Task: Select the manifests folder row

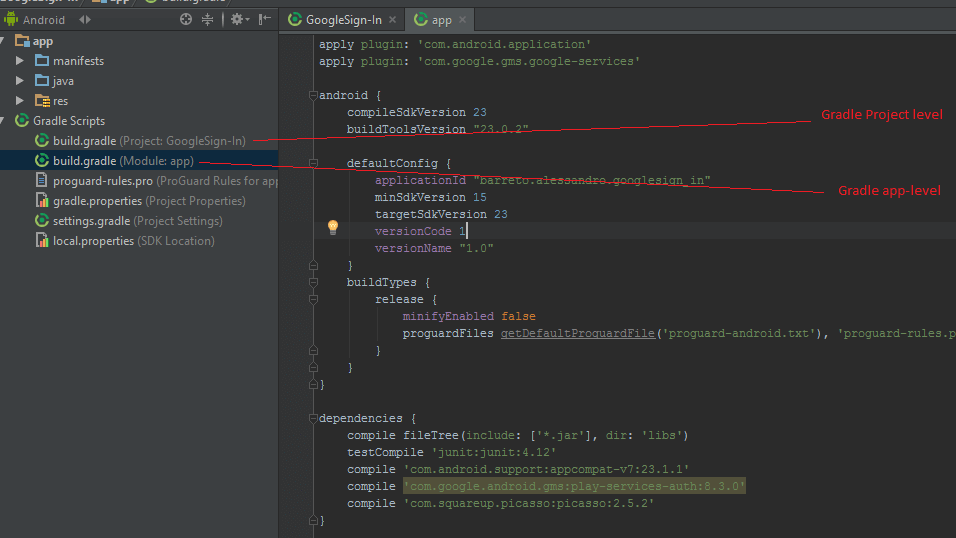Action: [139, 61]
